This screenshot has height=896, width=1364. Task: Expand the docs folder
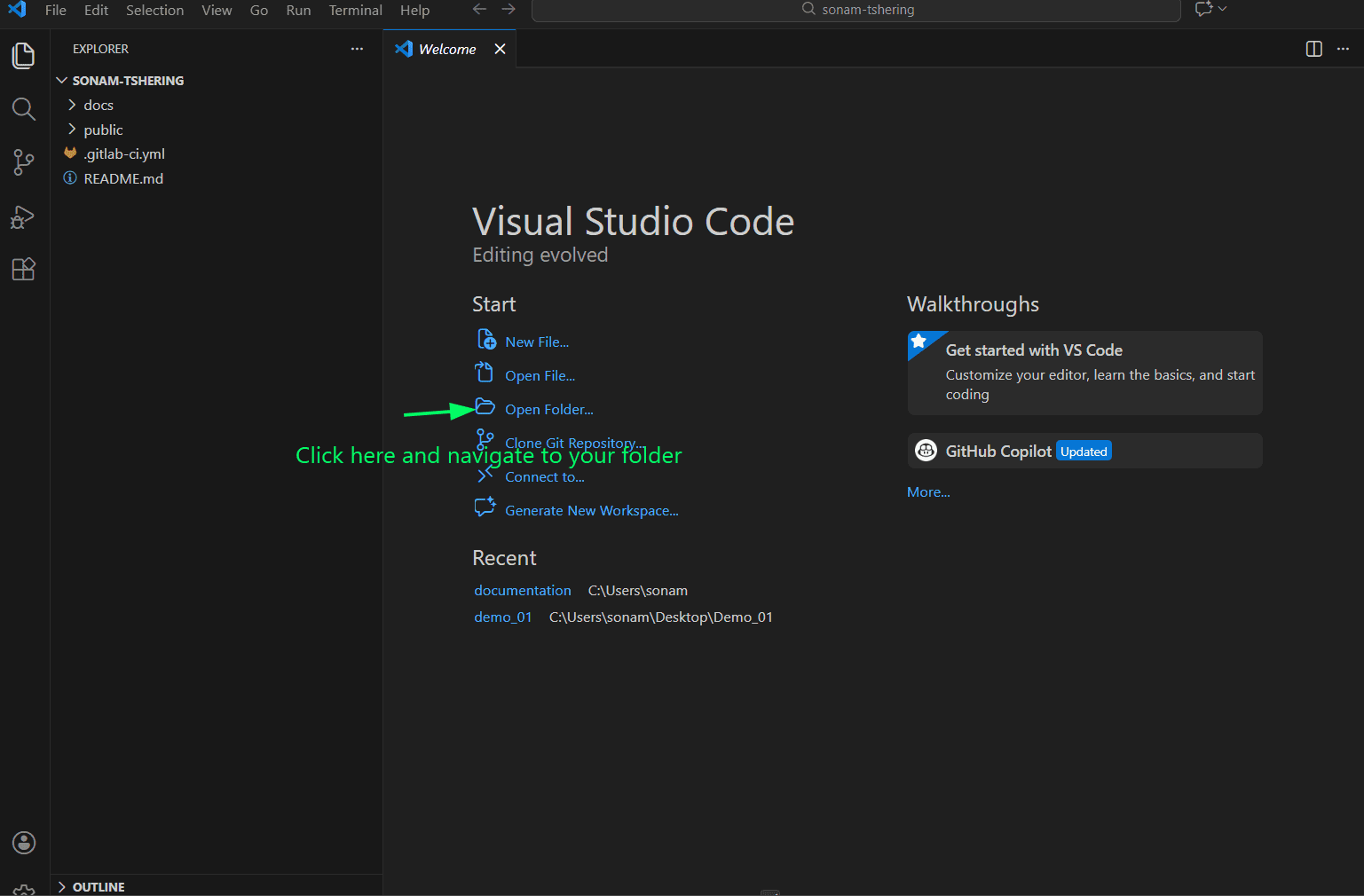point(99,105)
